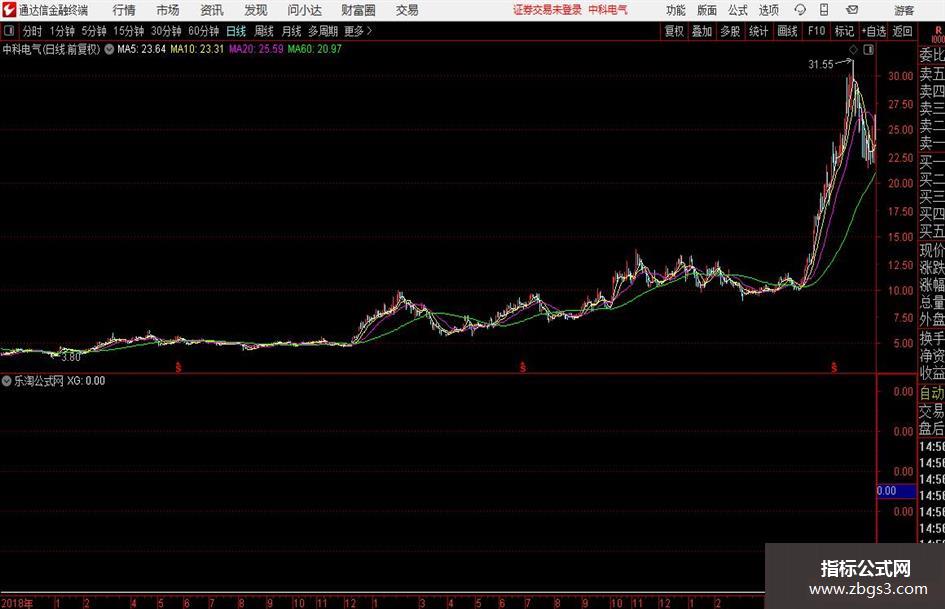Click the MA5: 23.64 value
The height and width of the screenshot is (609, 945).
(141, 49)
